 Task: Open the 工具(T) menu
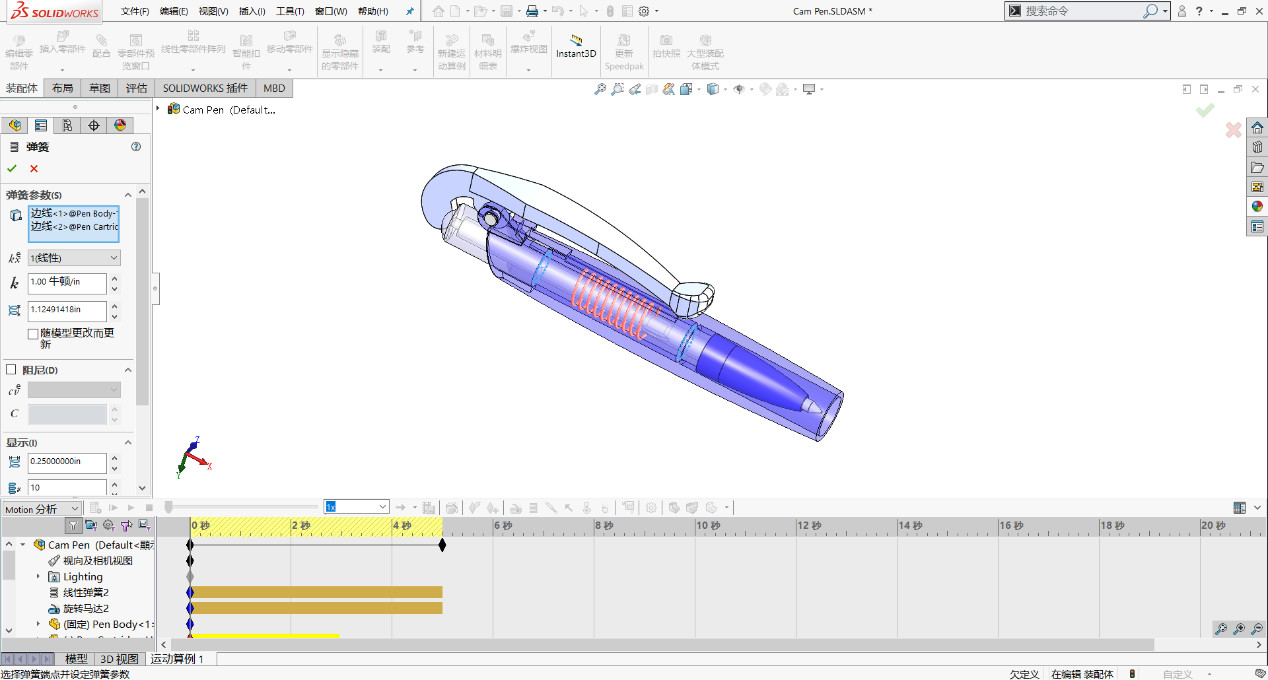(x=290, y=11)
